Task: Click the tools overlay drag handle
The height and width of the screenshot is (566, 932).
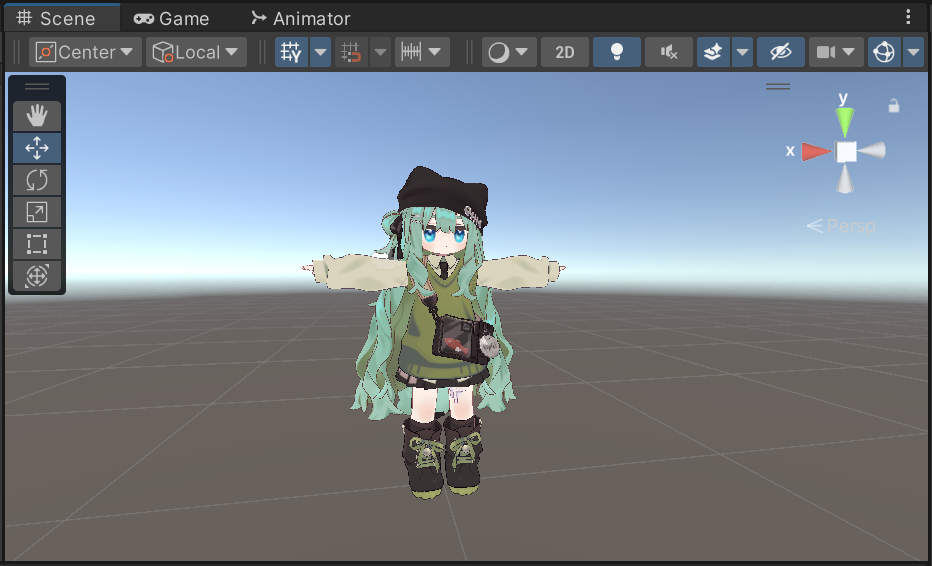Action: (37, 86)
